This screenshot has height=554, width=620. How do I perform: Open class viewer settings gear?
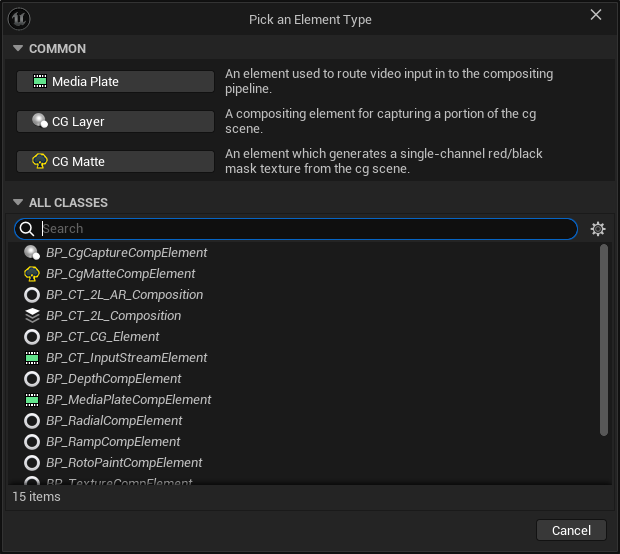tap(598, 229)
